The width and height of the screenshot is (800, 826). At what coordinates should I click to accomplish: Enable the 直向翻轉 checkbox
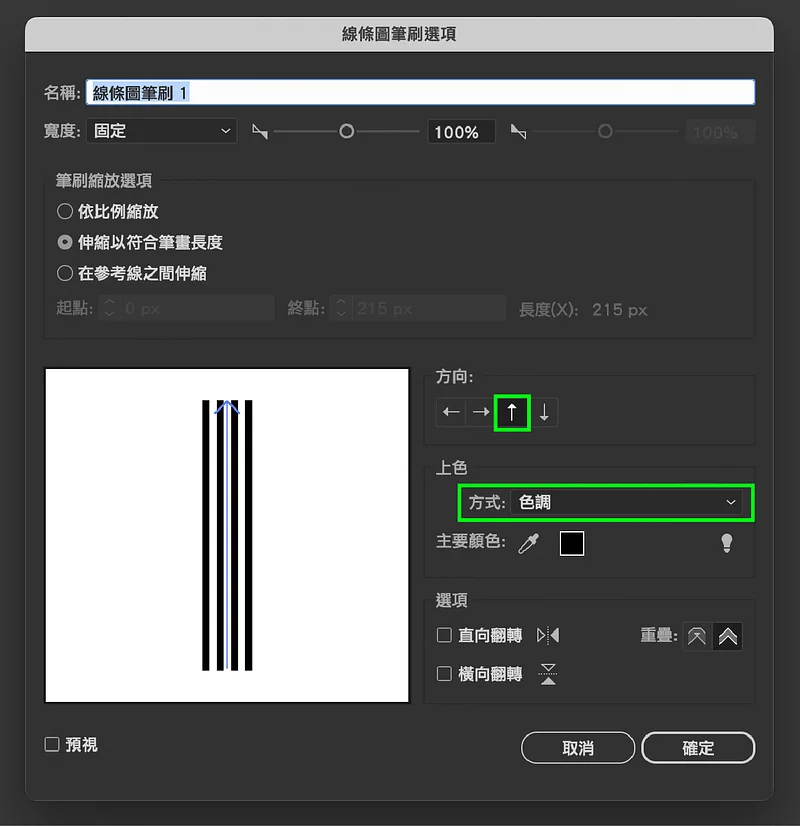445,635
